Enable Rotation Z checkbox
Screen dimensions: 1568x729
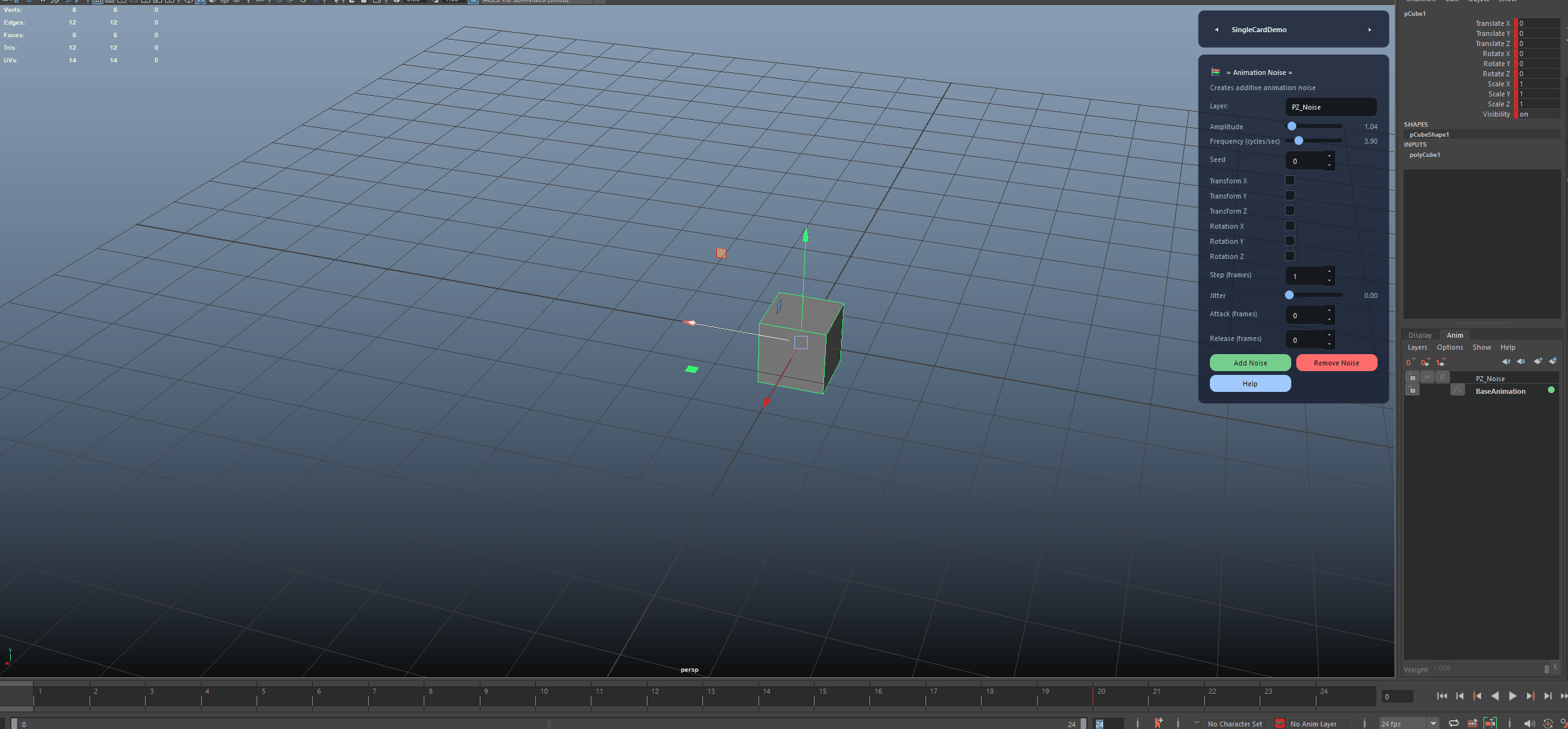(x=1290, y=256)
